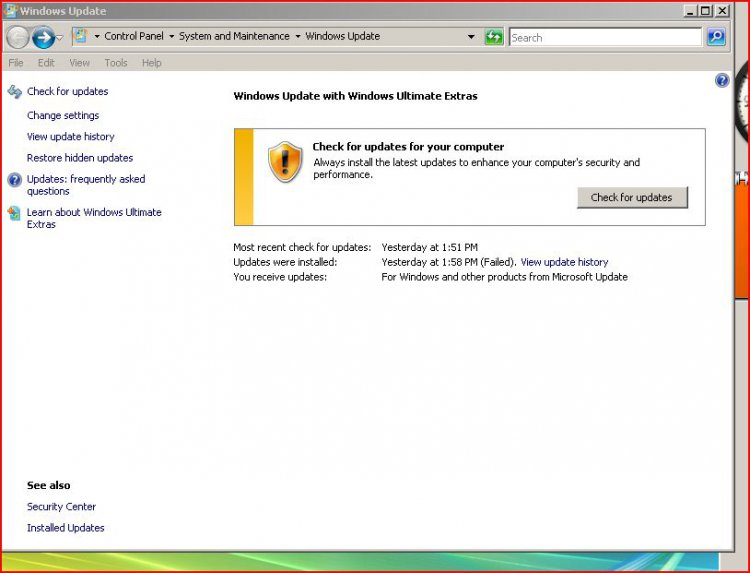Open Change settings link
The image size is (750, 573).
63,115
